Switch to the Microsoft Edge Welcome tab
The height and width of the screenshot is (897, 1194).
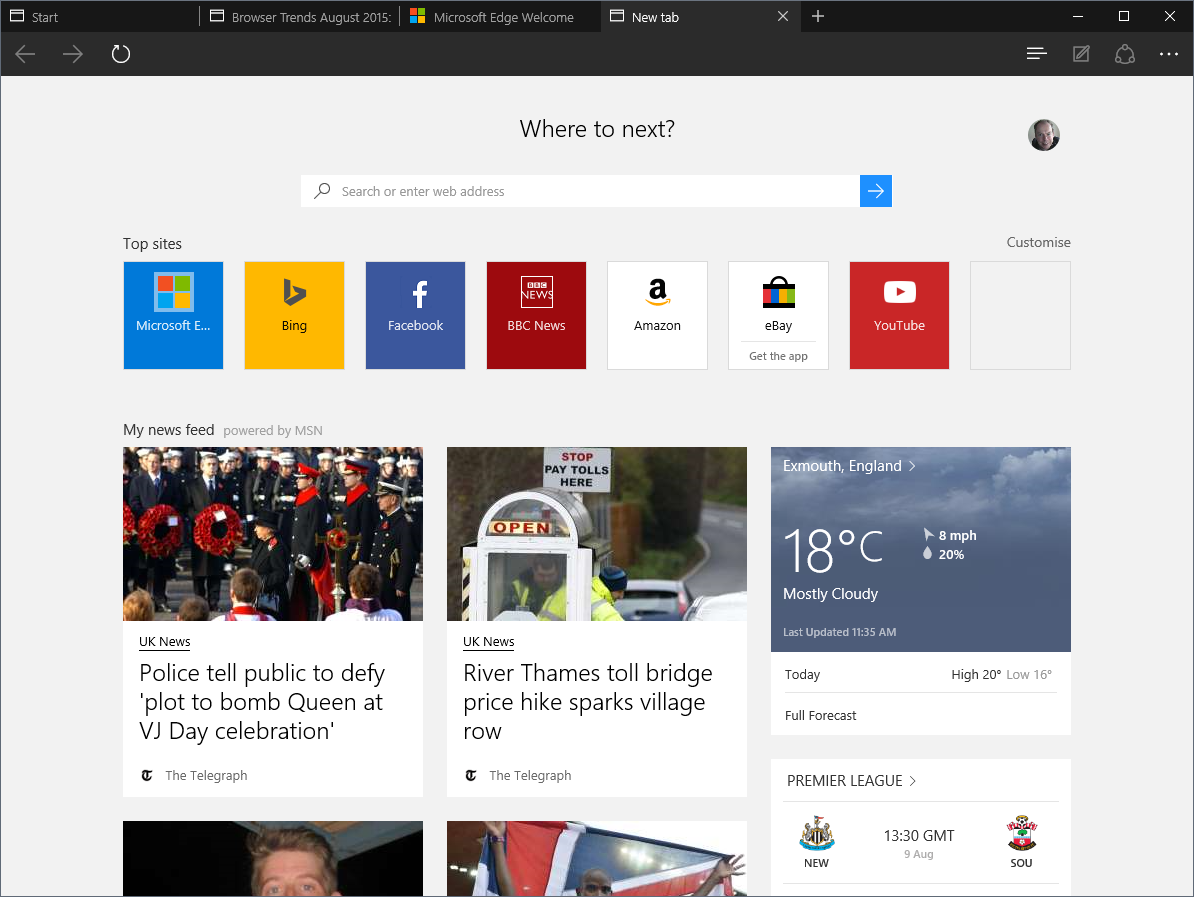pos(497,16)
